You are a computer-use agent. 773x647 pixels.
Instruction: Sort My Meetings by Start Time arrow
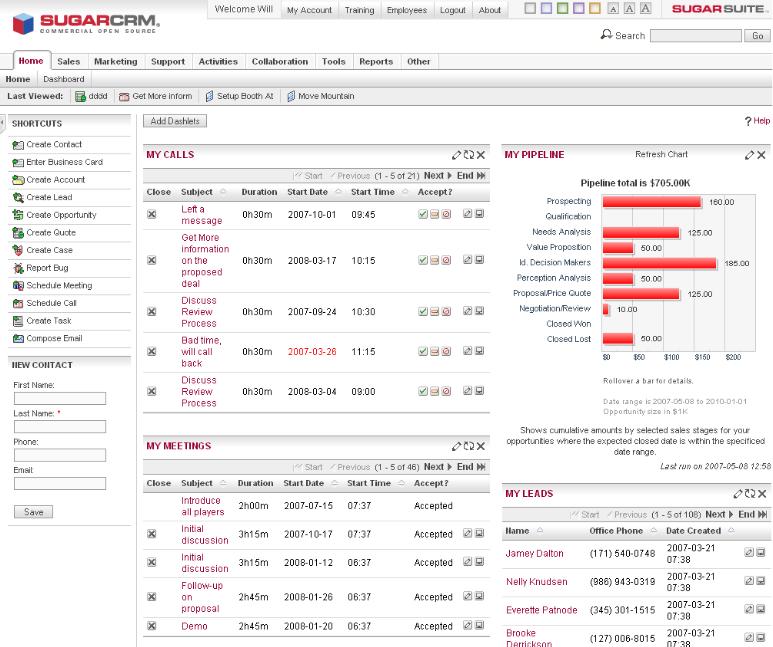401,483
